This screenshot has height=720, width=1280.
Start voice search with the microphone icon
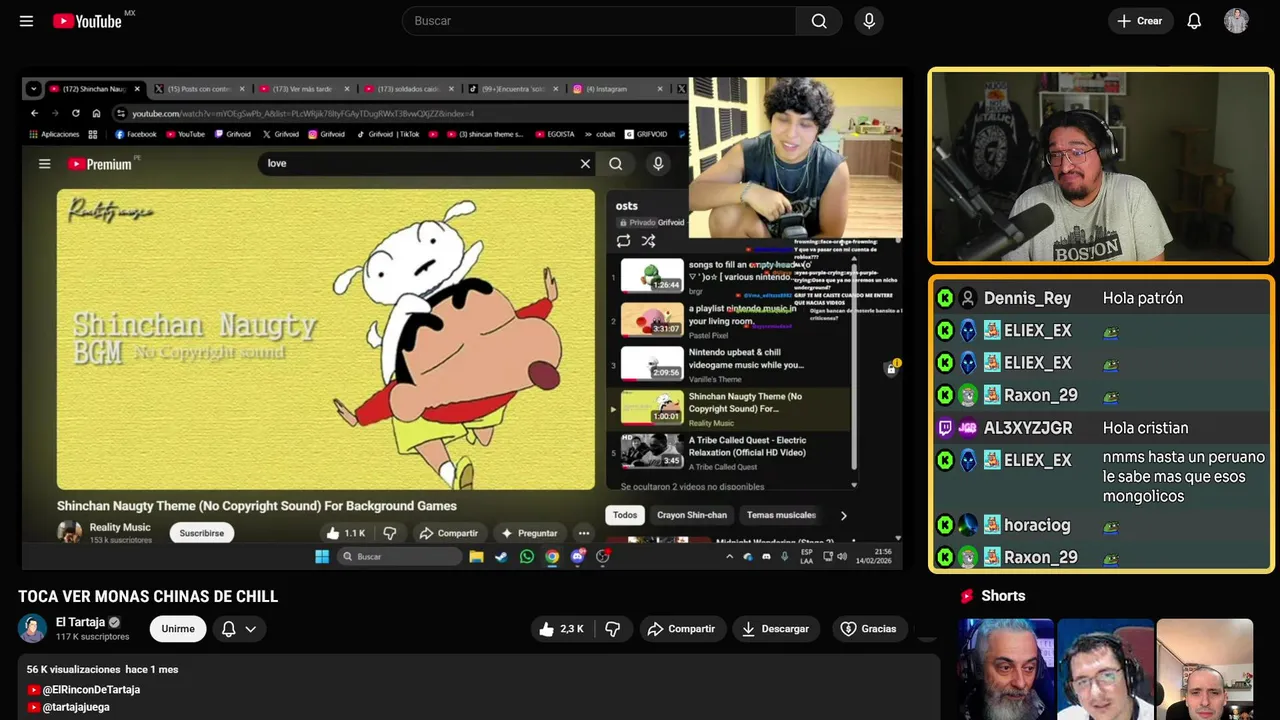point(869,21)
